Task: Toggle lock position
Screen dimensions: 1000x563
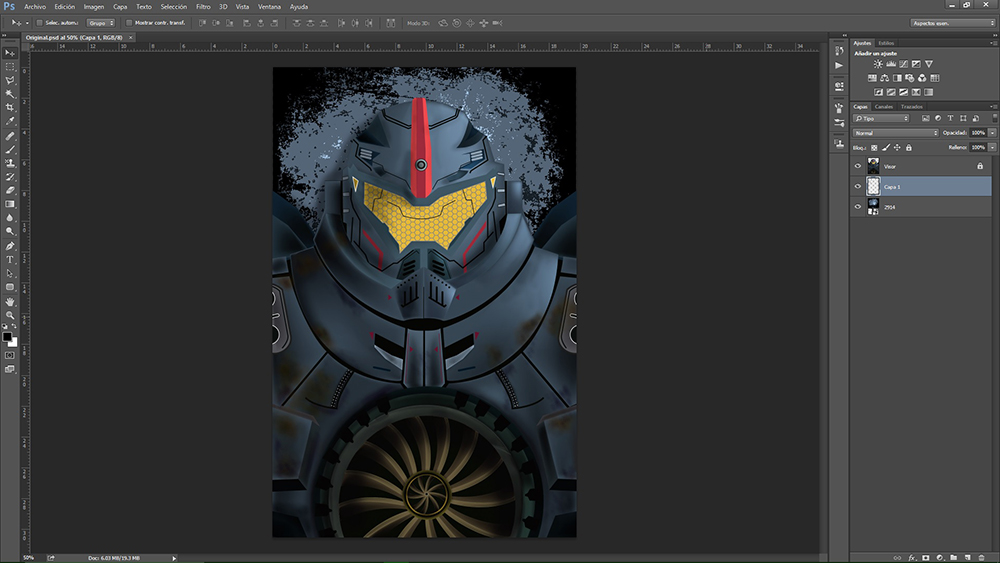Action: [897, 148]
